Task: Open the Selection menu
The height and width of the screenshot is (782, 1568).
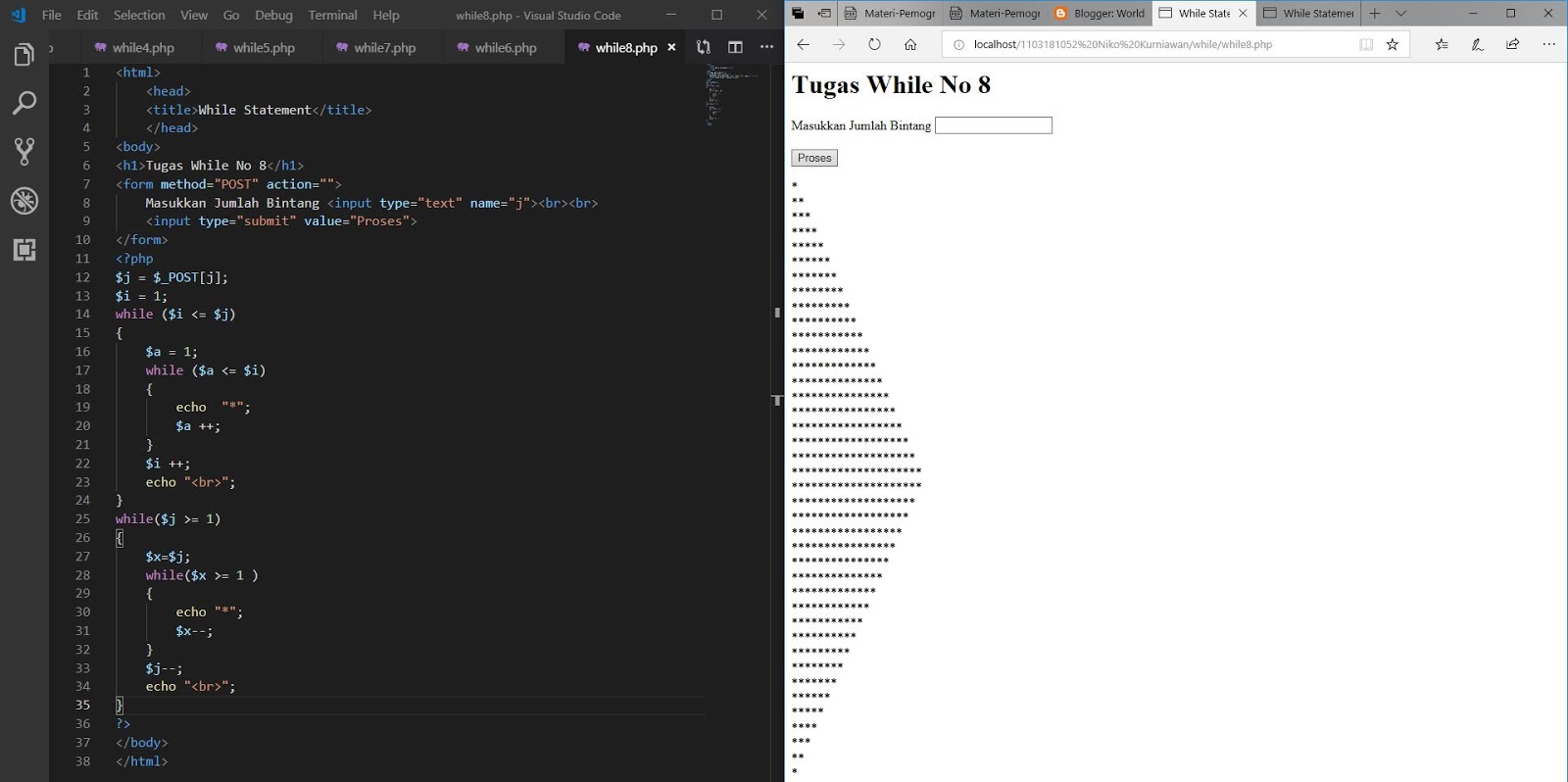Action: tap(139, 15)
